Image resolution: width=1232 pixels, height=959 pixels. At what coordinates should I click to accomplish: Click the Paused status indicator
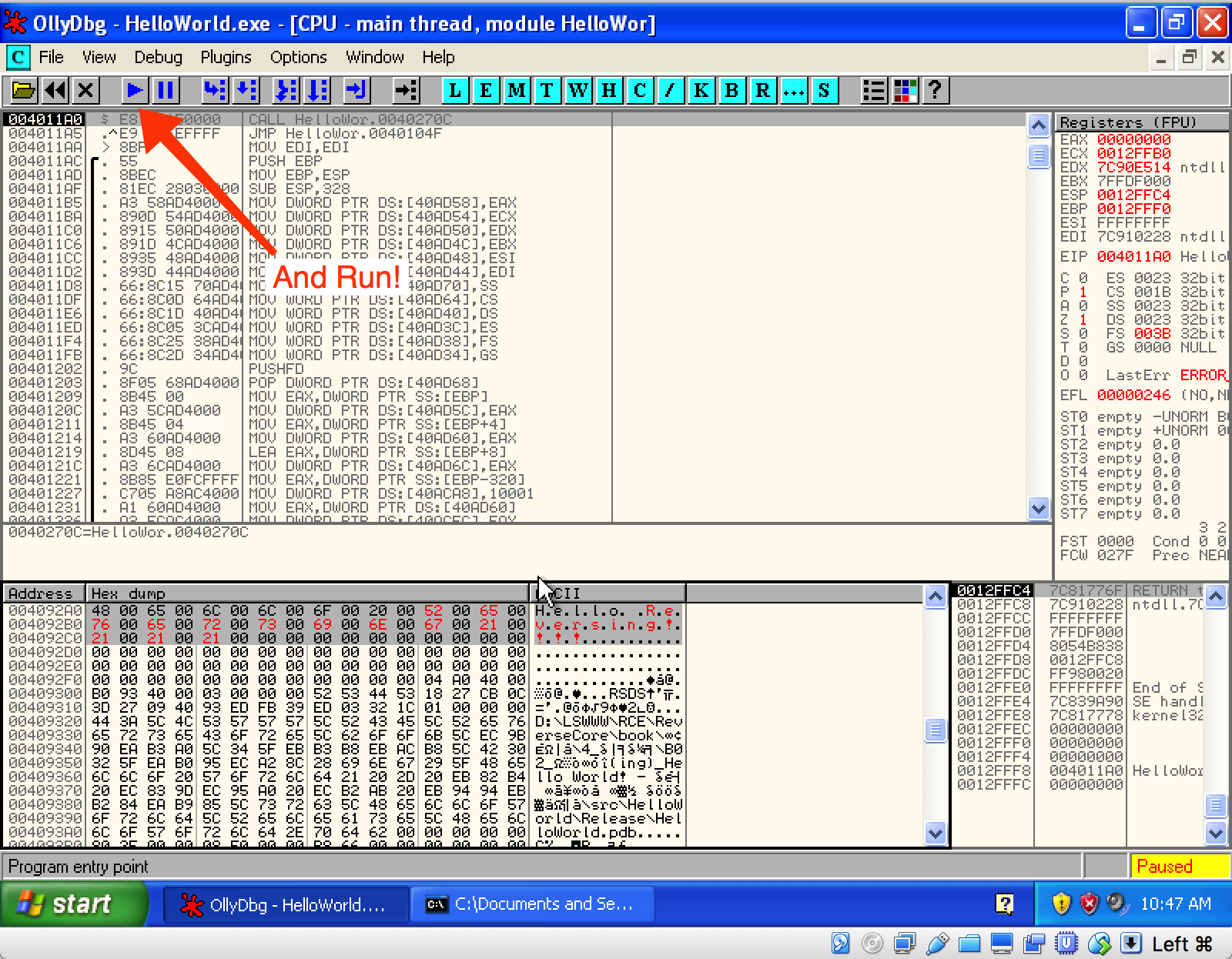tap(1180, 866)
